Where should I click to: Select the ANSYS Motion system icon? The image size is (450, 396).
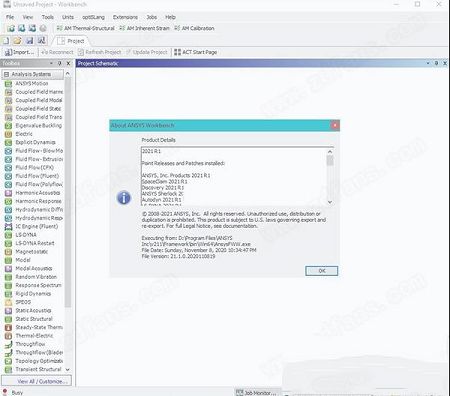tap(8, 84)
